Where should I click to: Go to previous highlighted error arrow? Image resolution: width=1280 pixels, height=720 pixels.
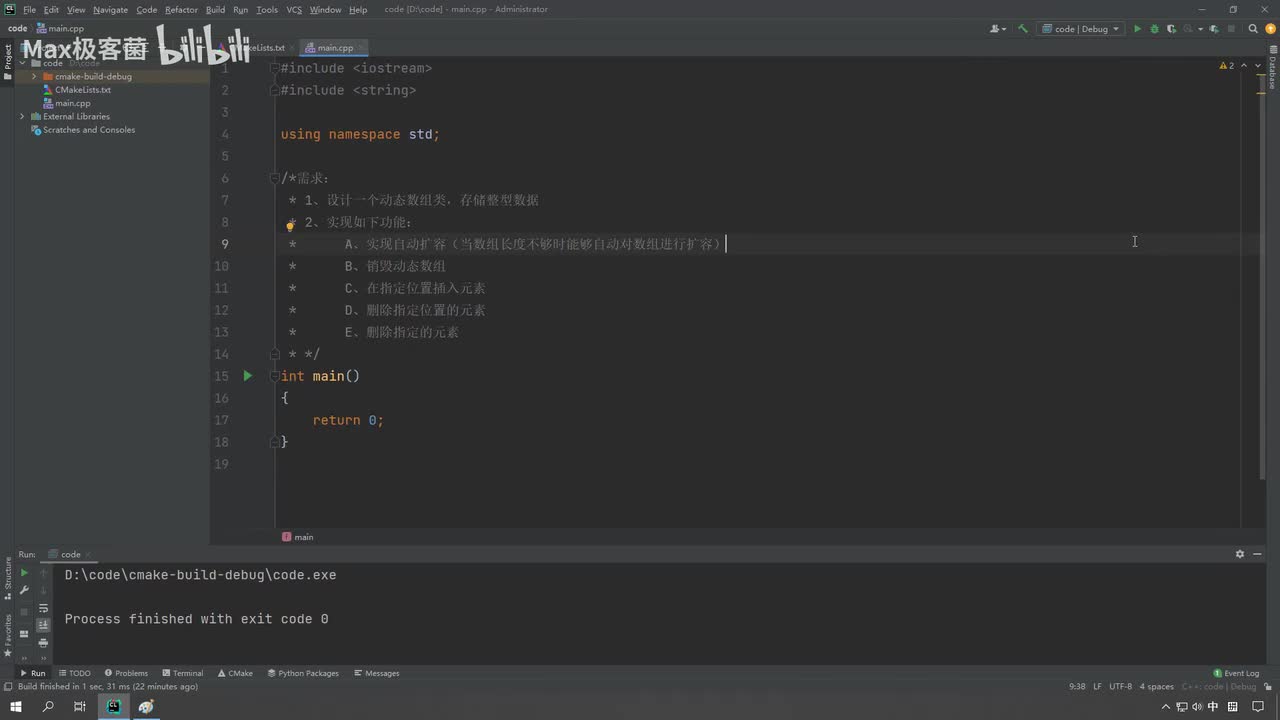click(x=1243, y=65)
